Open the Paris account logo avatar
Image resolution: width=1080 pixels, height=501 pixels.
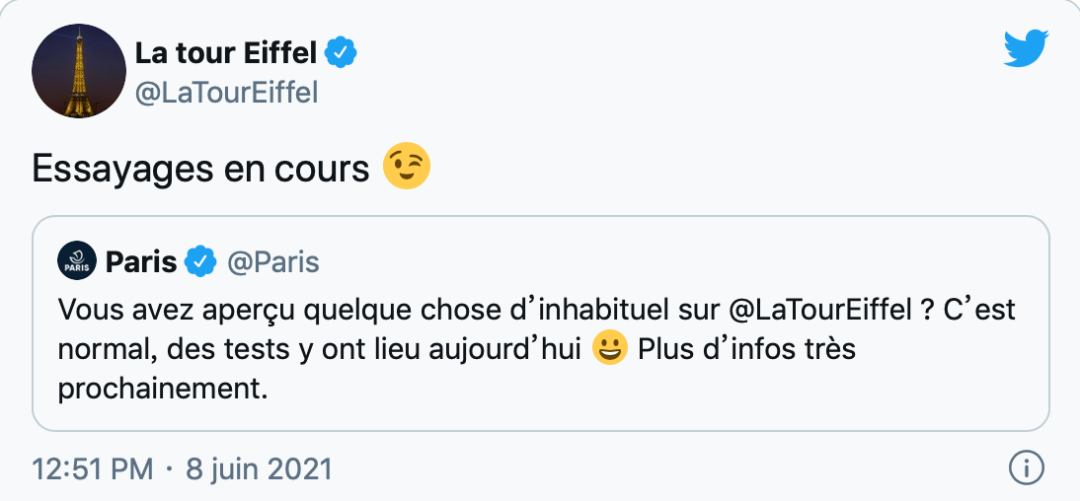point(78,263)
